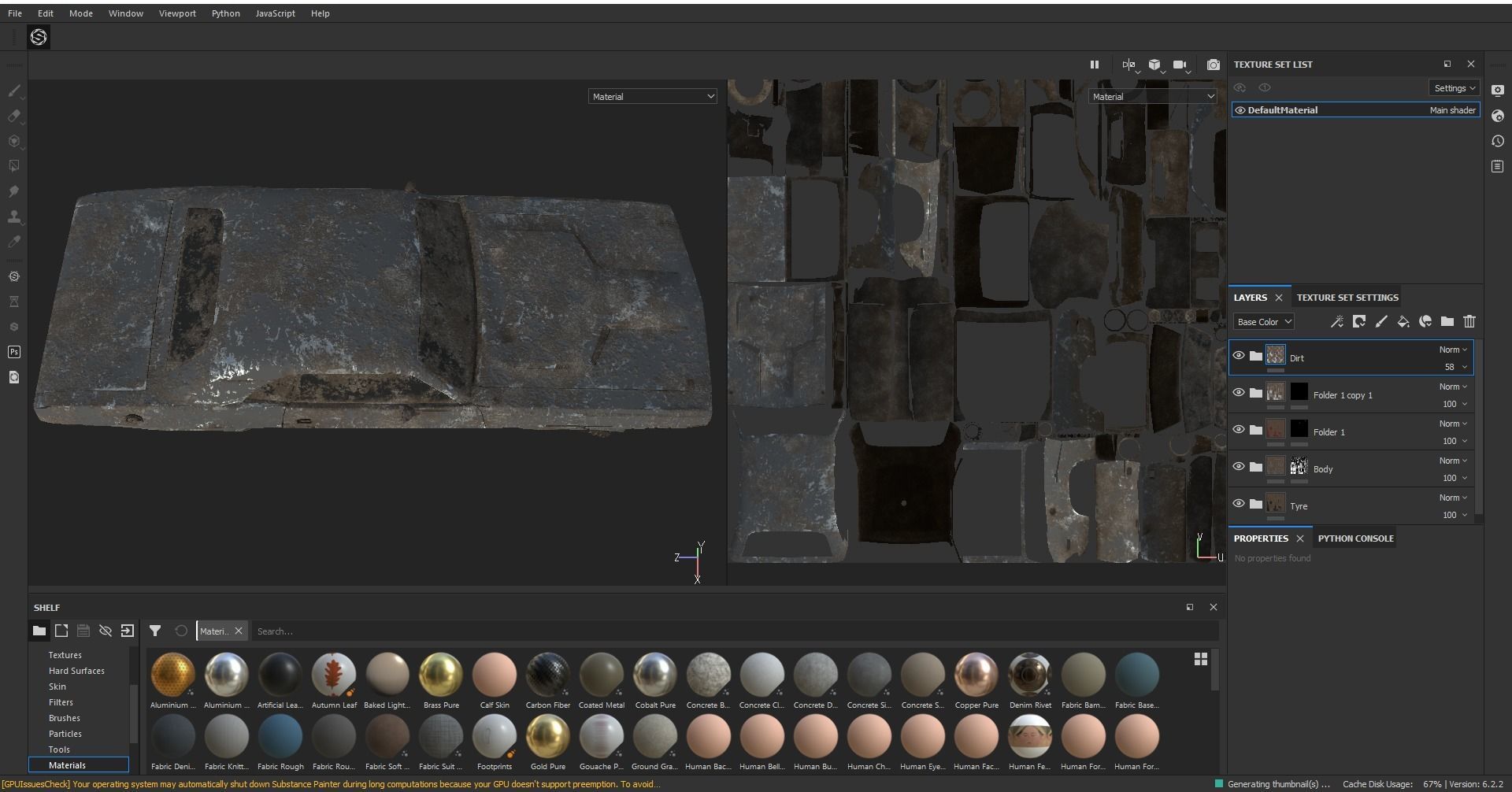Show the Textures shelf category
This screenshot has width=1512, height=792.
coord(65,655)
